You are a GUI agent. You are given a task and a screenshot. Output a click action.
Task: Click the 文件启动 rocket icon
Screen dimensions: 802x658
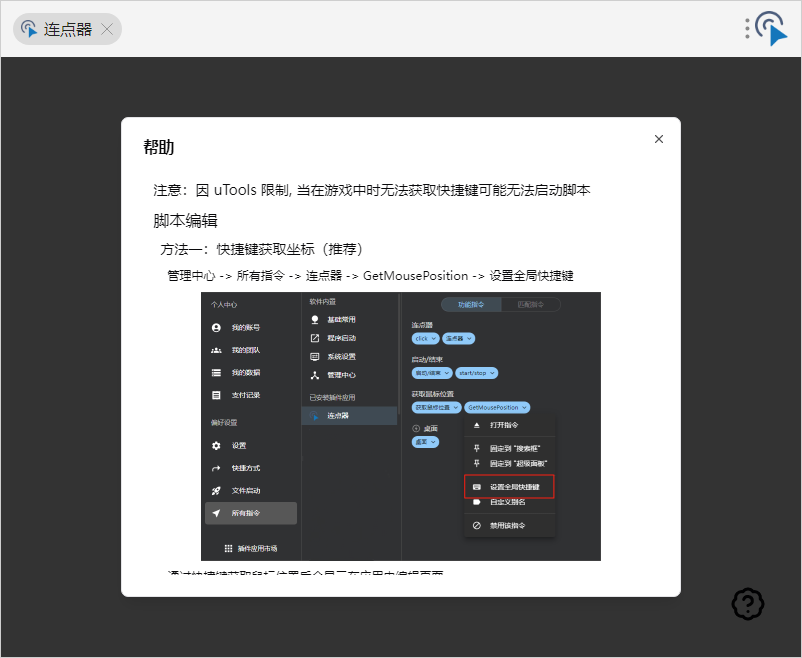click(x=216, y=491)
